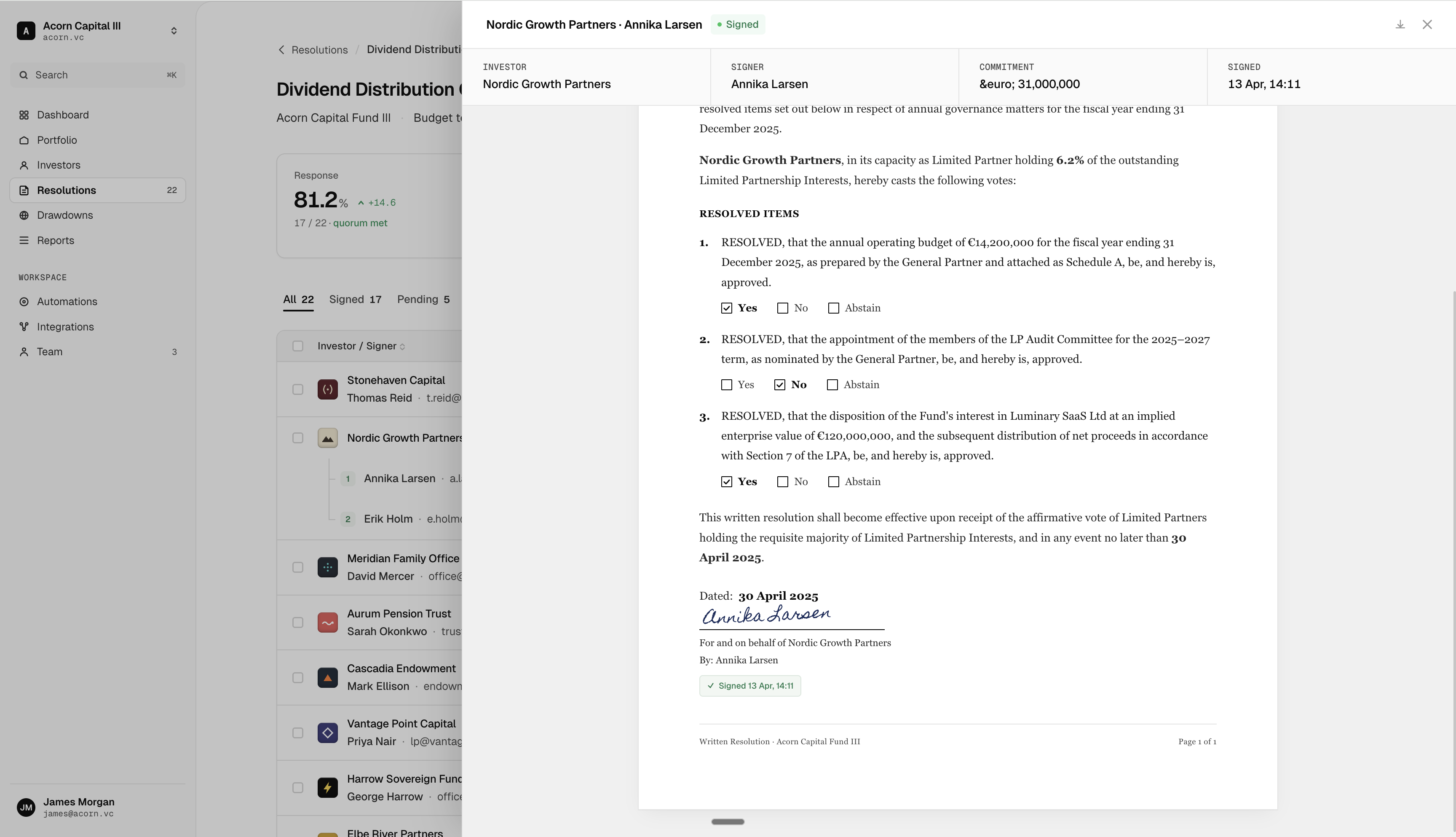Image resolution: width=1456 pixels, height=837 pixels.
Task: Open Dashboard from the sidebar
Action: point(98,115)
